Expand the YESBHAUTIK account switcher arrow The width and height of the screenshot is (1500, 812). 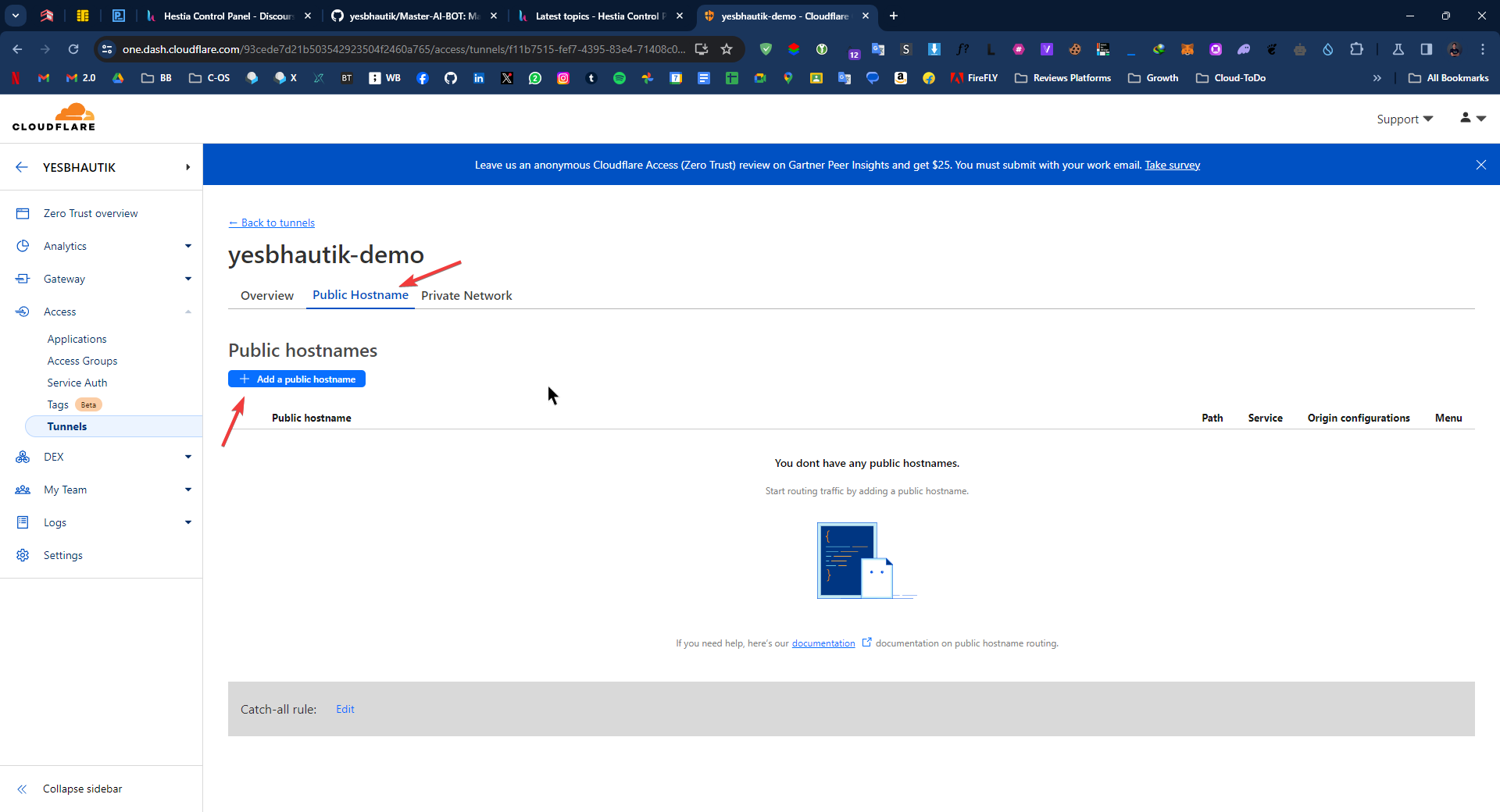point(188,167)
